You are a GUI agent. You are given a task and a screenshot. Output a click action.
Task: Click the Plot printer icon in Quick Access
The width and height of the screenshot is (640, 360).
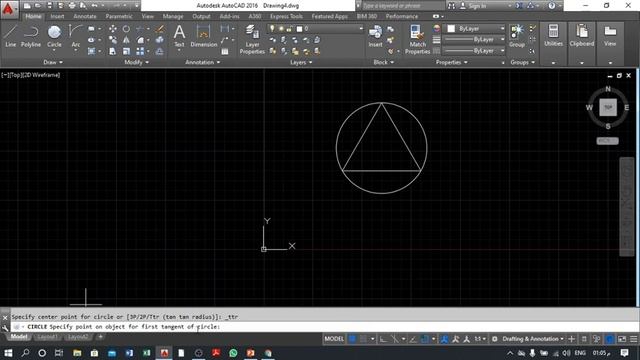click(x=72, y=6)
